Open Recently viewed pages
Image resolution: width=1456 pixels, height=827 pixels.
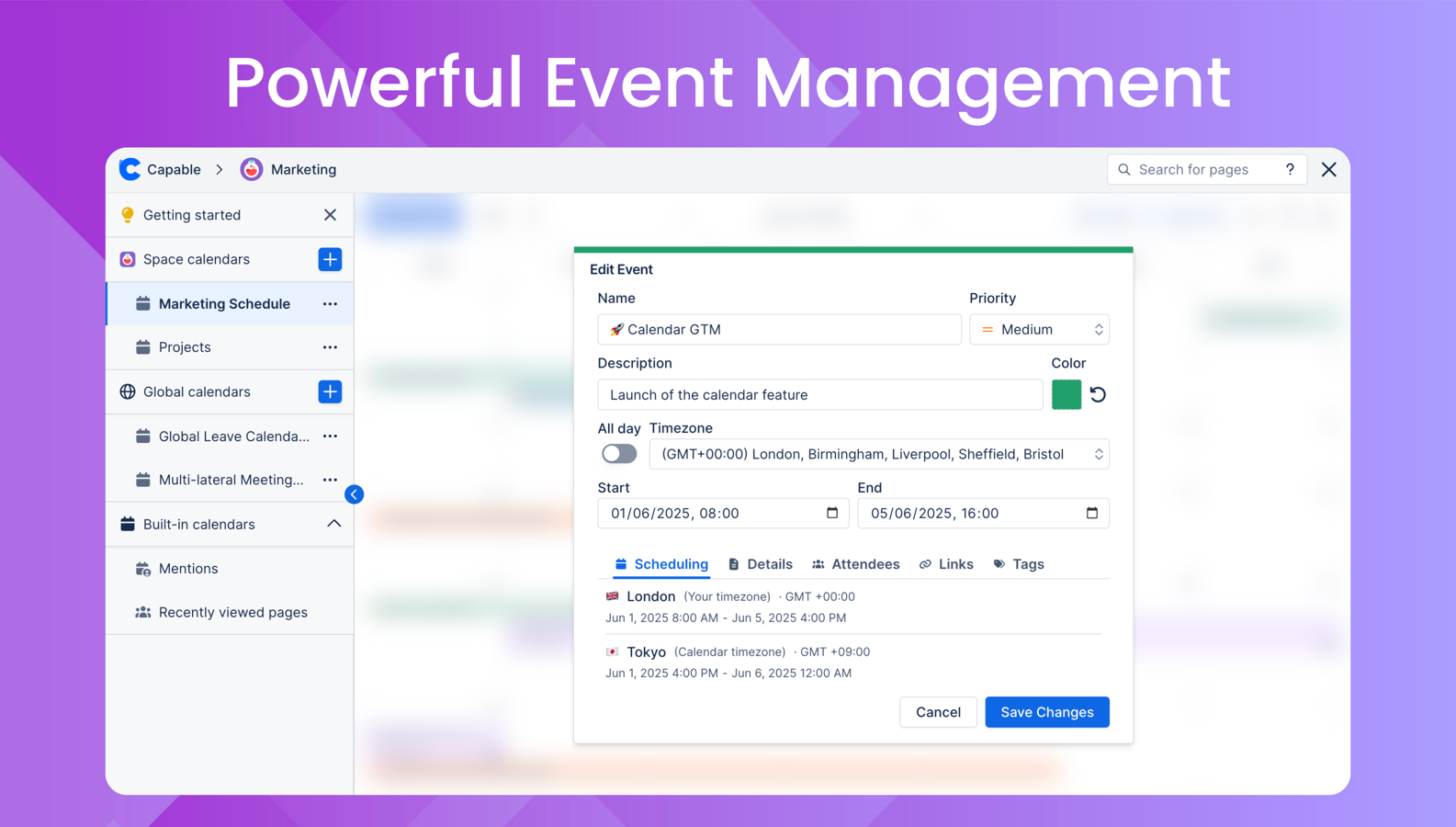click(x=231, y=612)
